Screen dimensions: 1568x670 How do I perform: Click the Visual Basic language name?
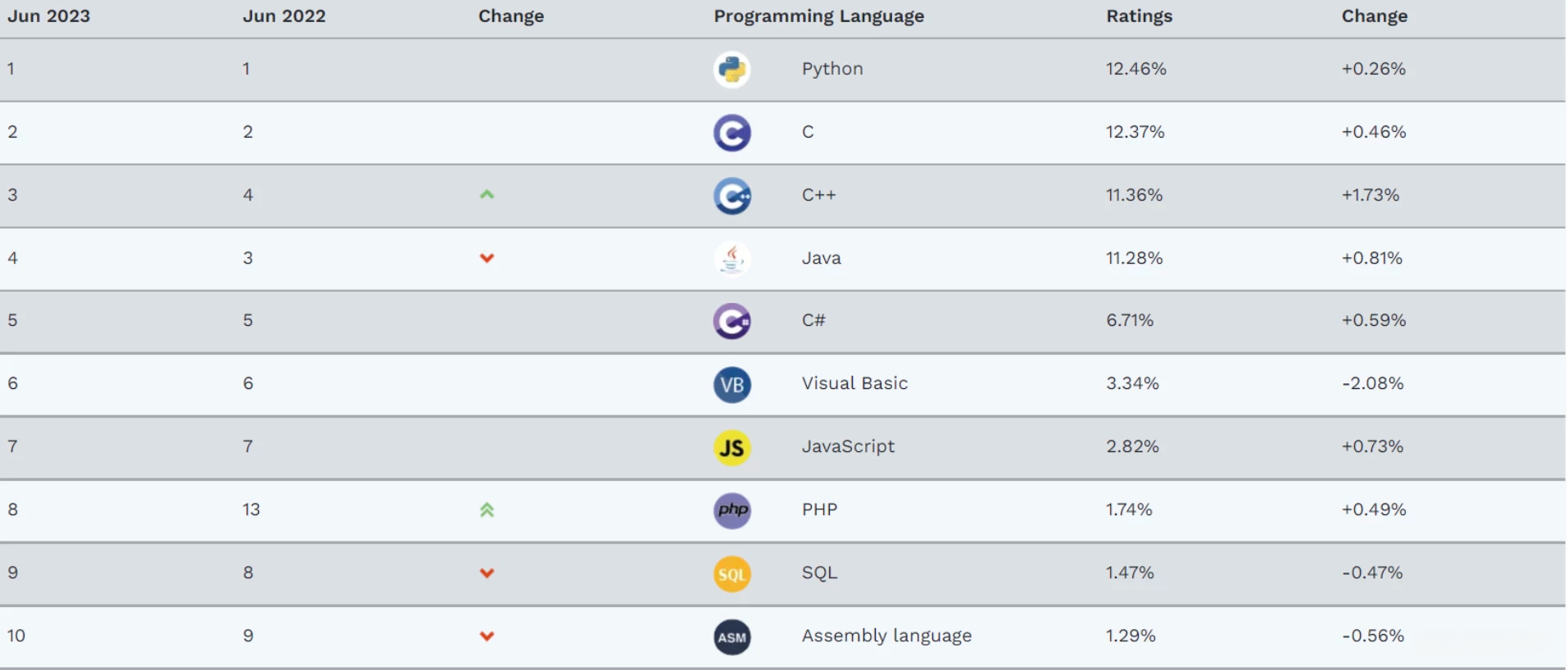click(854, 383)
